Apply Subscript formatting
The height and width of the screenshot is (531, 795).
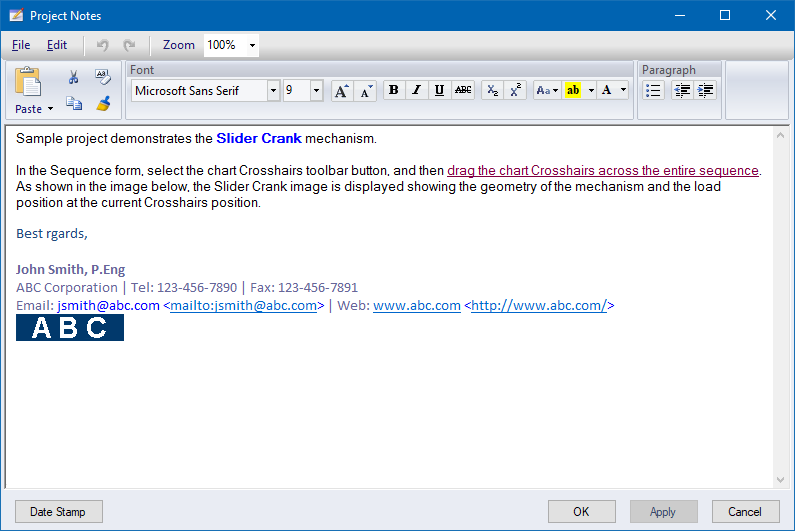click(492, 90)
